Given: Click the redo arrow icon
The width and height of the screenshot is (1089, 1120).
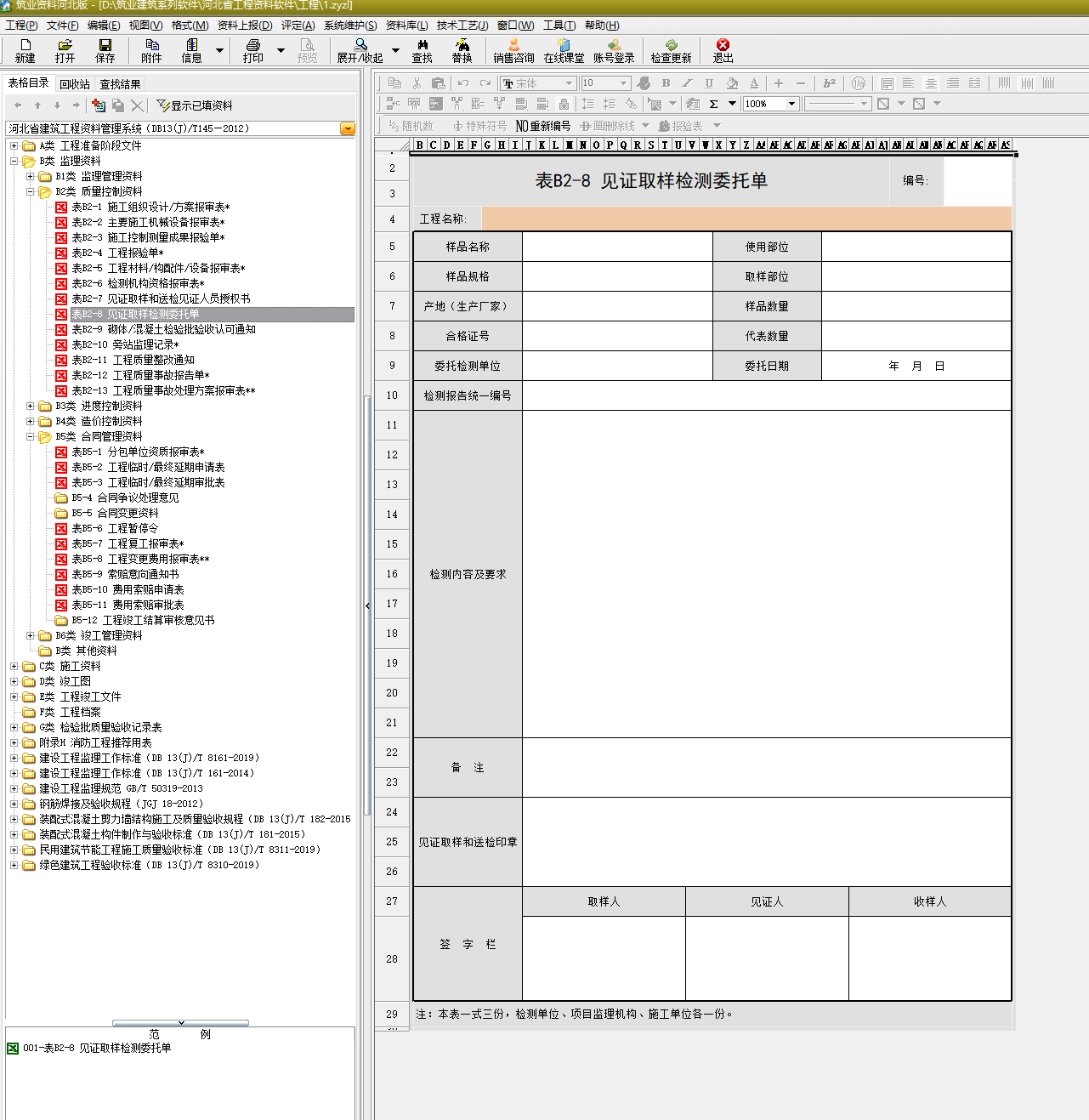Looking at the screenshot, I should point(485,83).
